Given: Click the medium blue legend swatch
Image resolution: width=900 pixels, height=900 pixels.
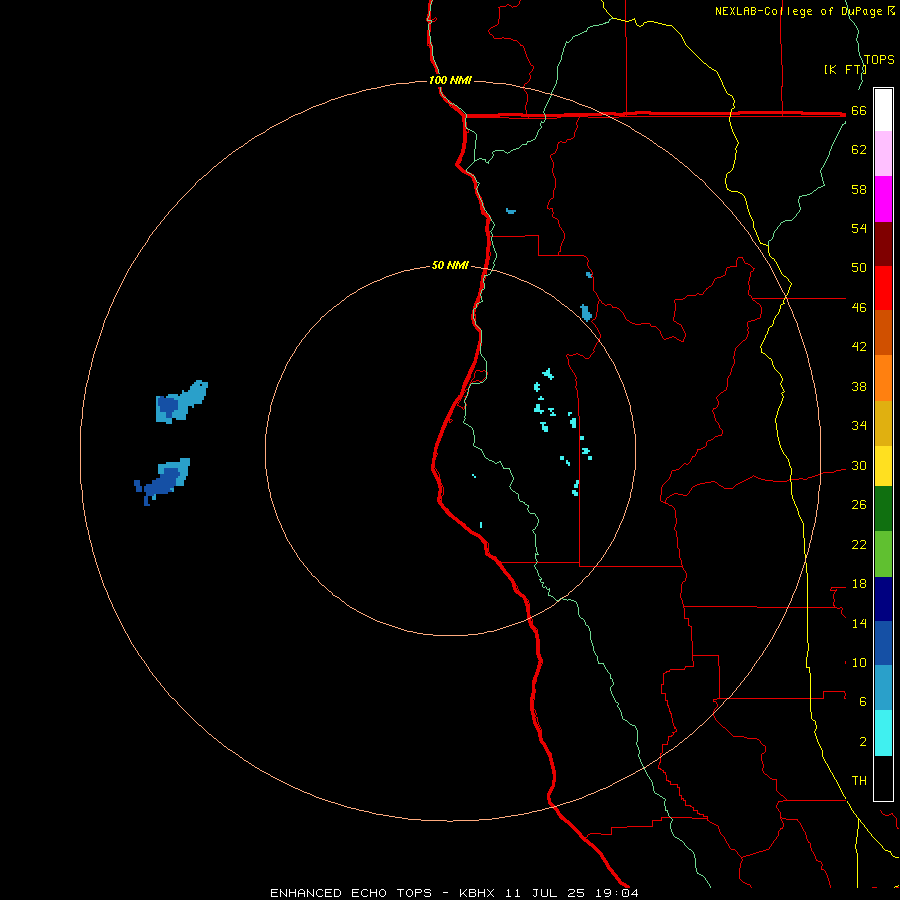Looking at the screenshot, I should [883, 643].
